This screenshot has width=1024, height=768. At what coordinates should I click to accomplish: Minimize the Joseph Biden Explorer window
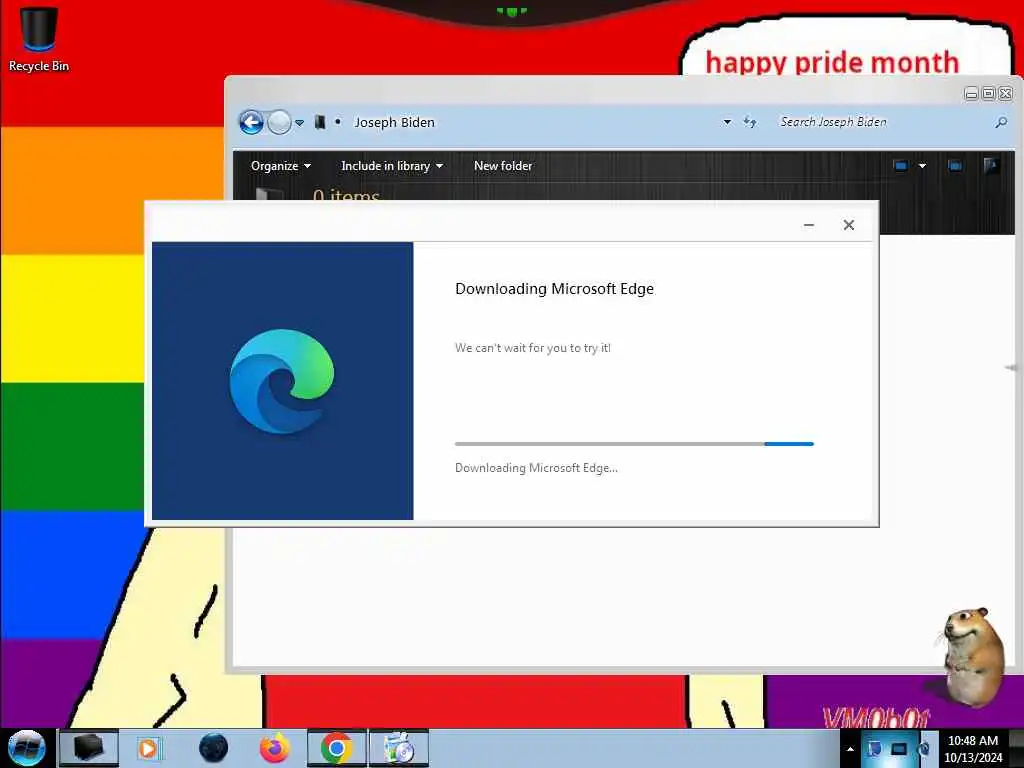tap(971, 93)
